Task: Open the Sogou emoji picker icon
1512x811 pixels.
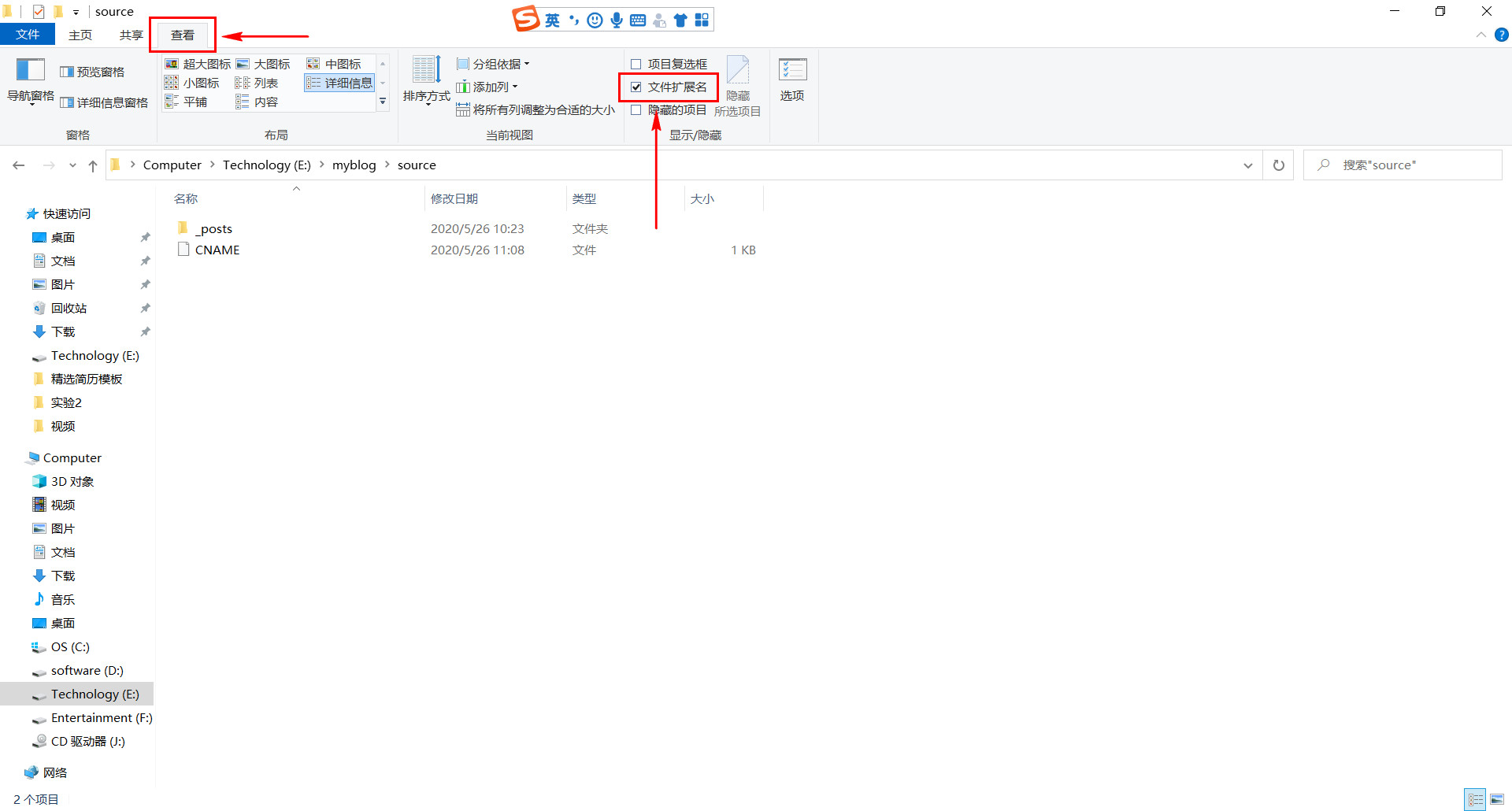Action: coord(595,19)
